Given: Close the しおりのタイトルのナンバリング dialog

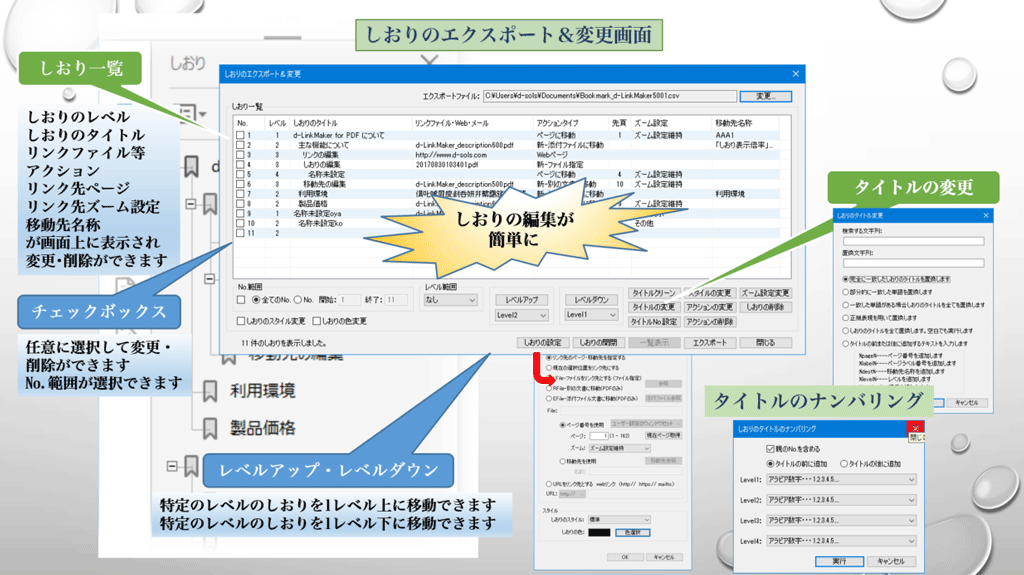Looking at the screenshot, I should pos(916,428).
